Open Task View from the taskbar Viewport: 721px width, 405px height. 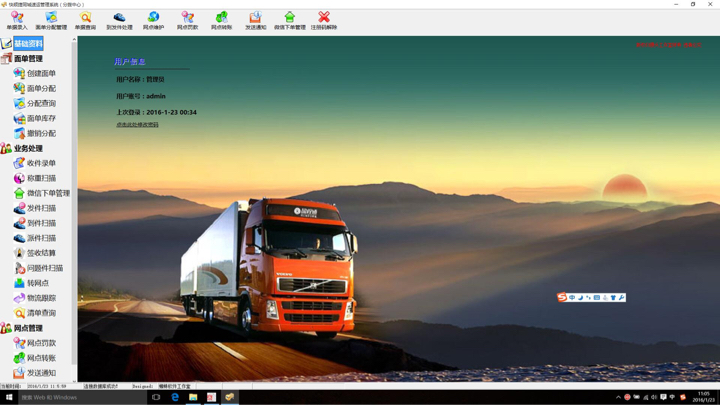pyautogui.click(x=156, y=397)
